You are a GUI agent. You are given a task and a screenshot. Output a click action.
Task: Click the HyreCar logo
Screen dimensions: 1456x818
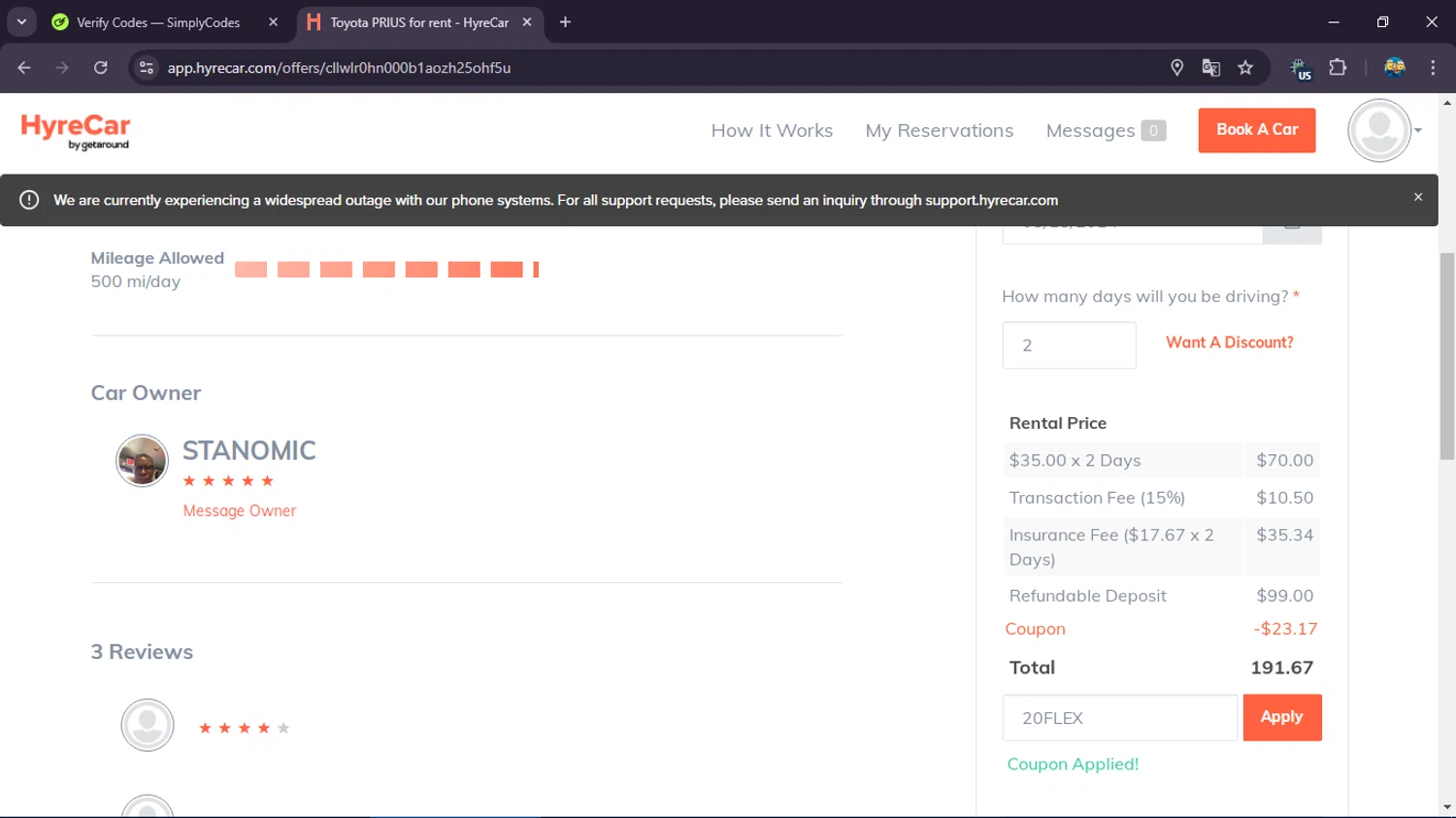pos(76,132)
